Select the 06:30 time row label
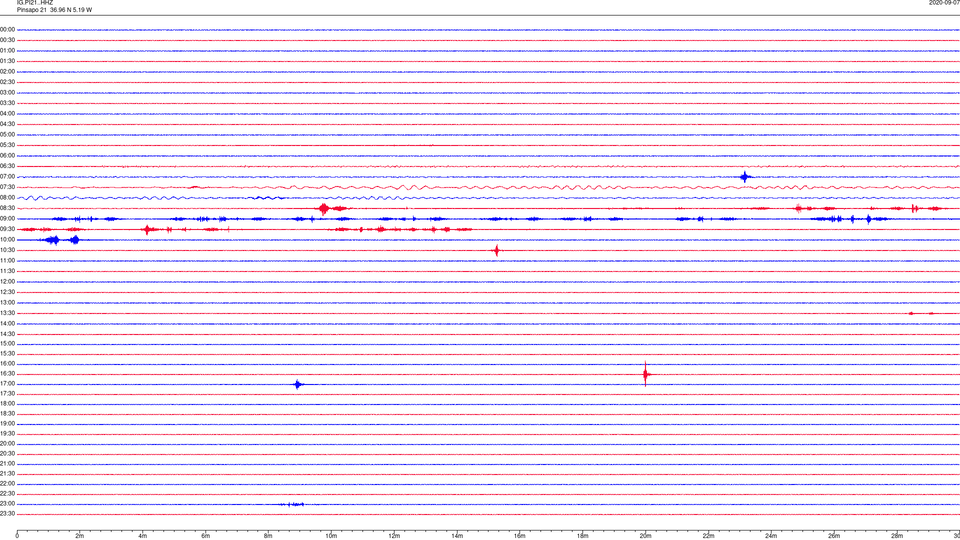The image size is (960, 540). tap(7, 166)
